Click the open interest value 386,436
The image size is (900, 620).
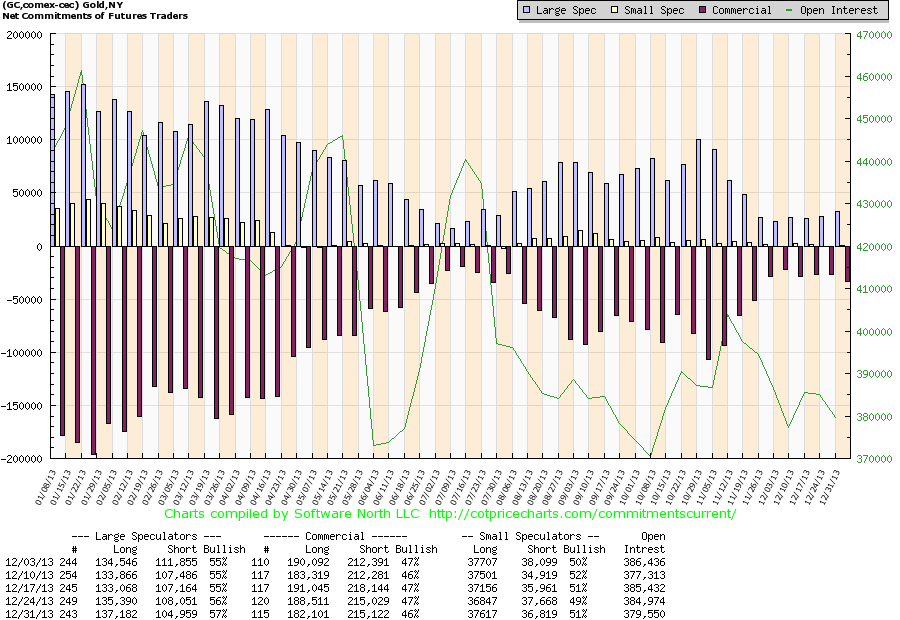(x=645, y=563)
